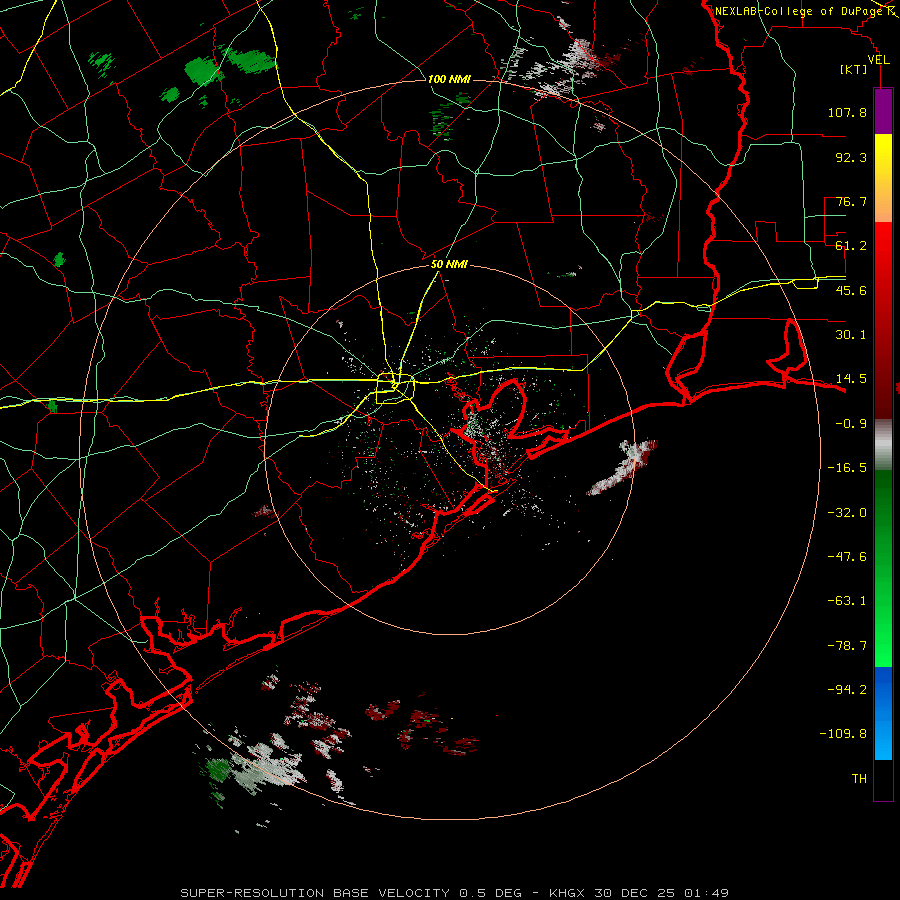Viewport: 900px width, 900px height.
Task: Click "SUPER-RESOLUTION BASE VELOCITY 0.5 DEG" caption text
Action: [x=351, y=893]
